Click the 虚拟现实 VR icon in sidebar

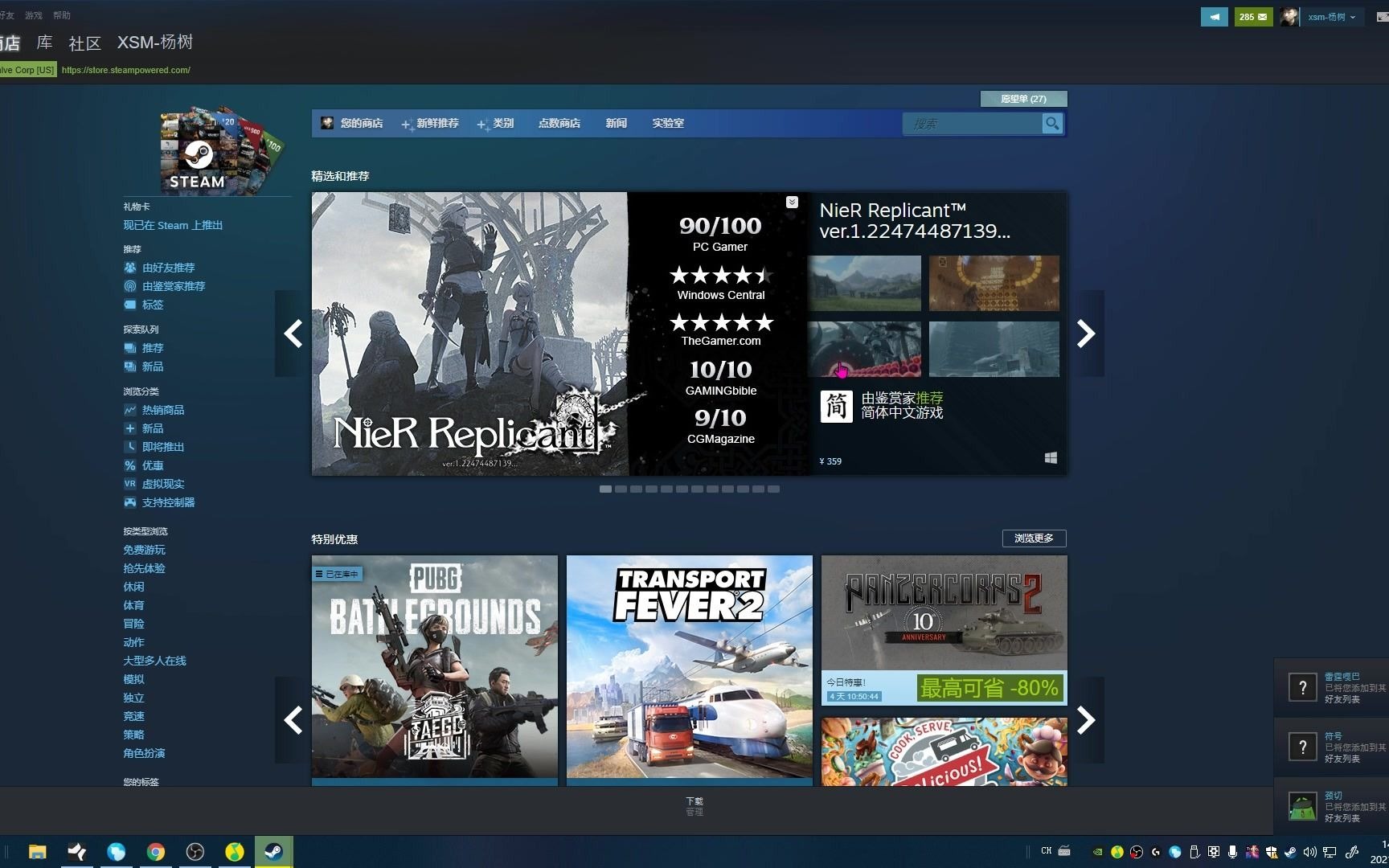pos(130,484)
